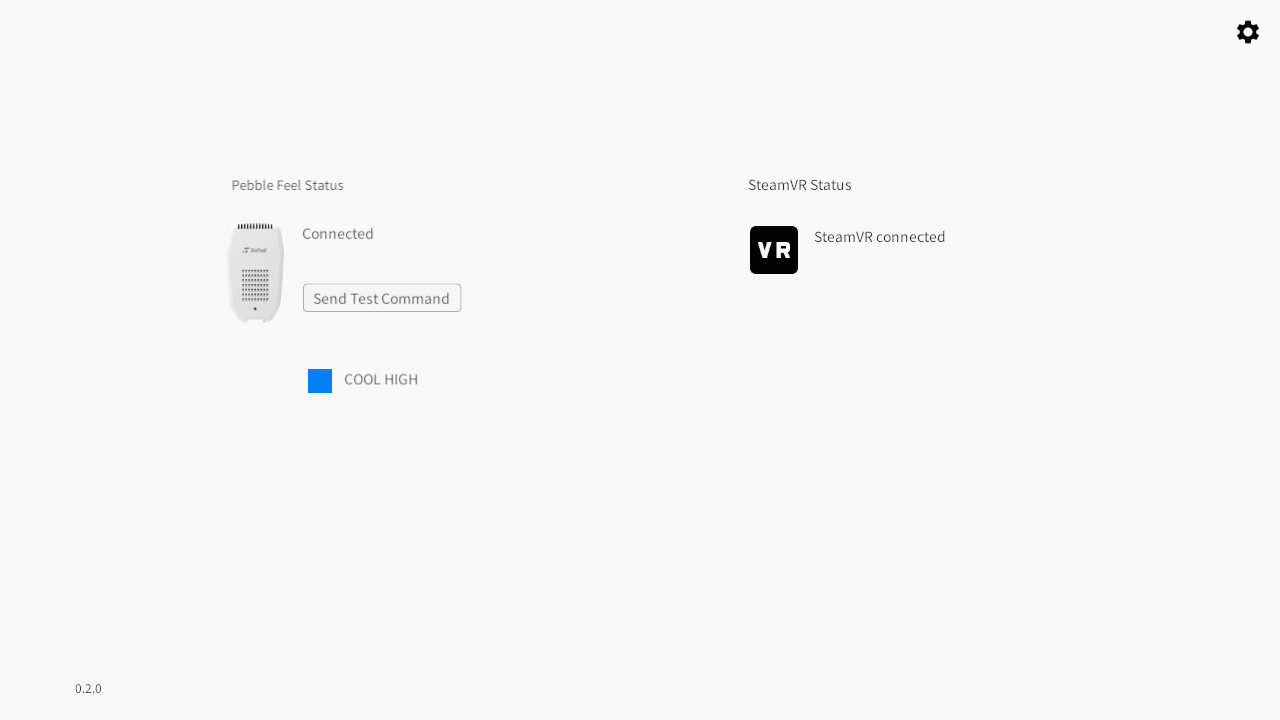Screen dimensions: 1280x720
Task: Click the Connected status text
Action: tap(337, 233)
